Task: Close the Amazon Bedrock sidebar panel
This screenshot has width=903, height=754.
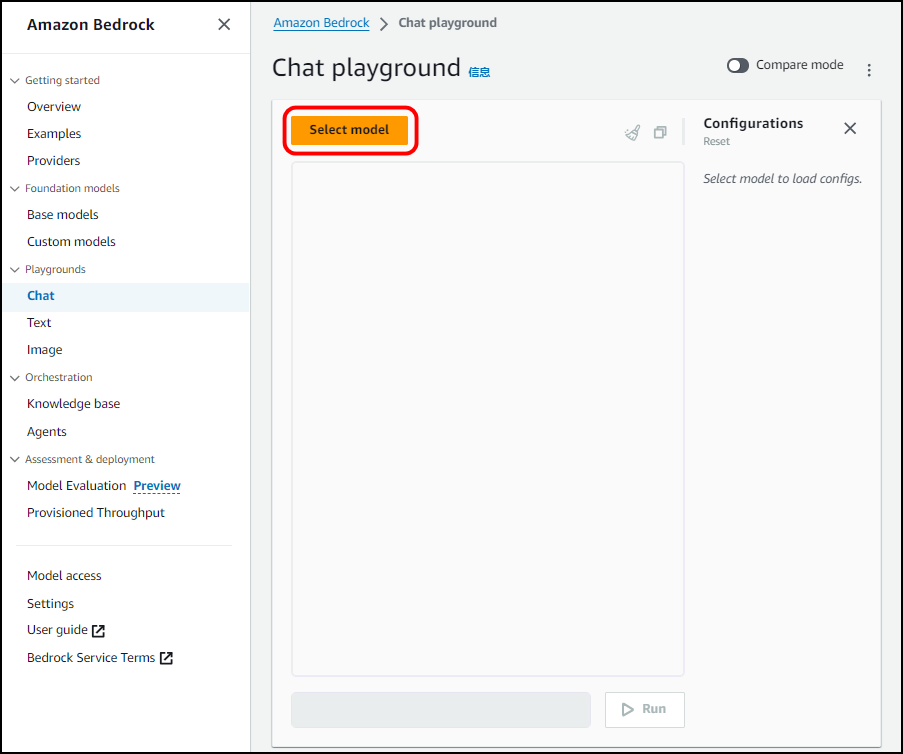Action: click(224, 24)
